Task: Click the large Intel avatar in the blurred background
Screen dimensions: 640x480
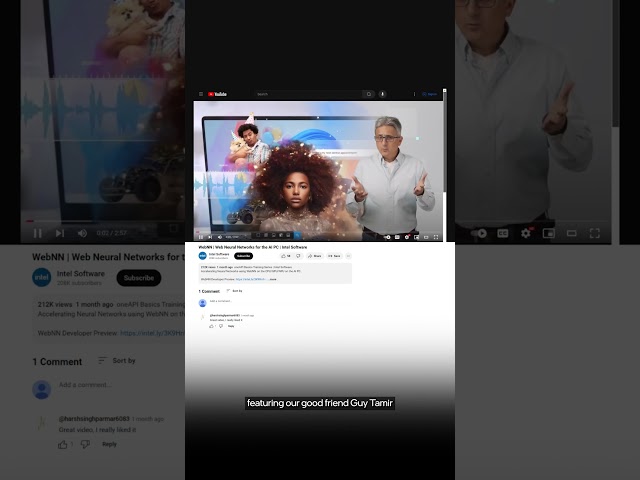Action: tap(42, 278)
